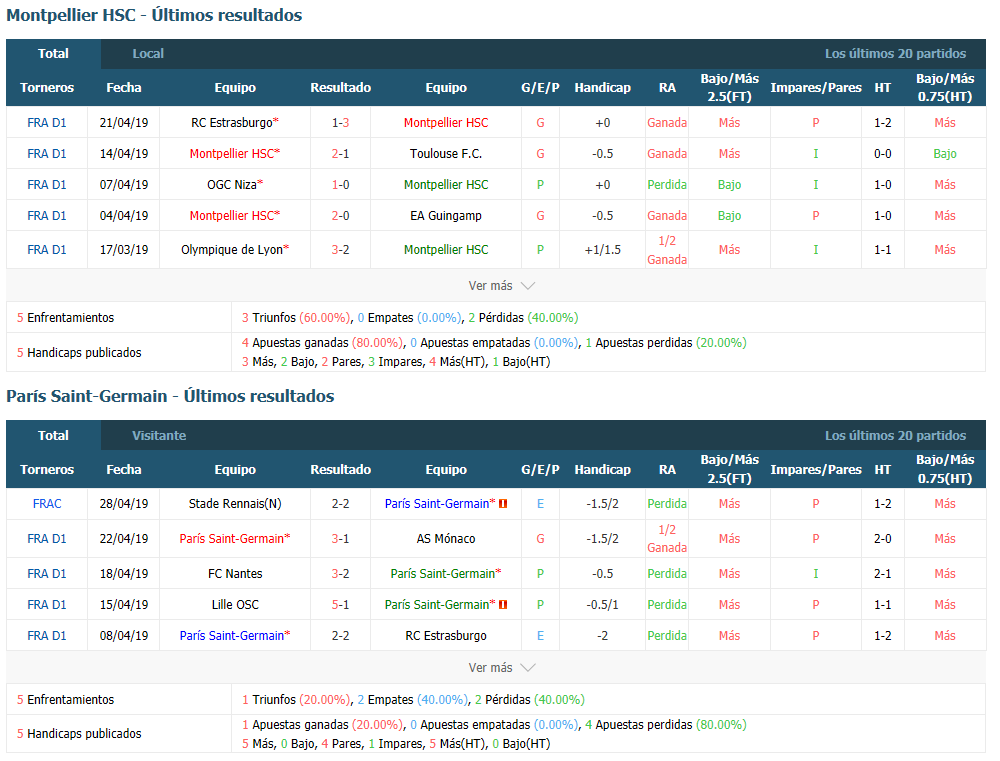This screenshot has width=1000, height=761.
Task: Click Handicap header in PSG table
Action: pyautogui.click(x=603, y=470)
